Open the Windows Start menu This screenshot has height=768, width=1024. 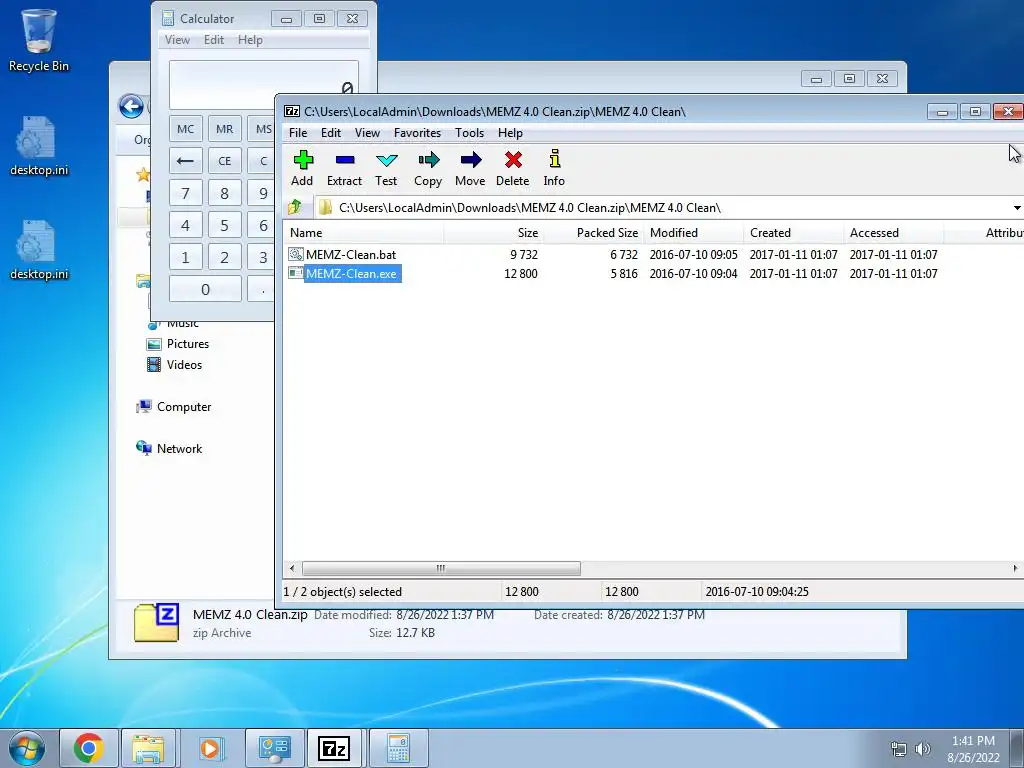pos(27,748)
